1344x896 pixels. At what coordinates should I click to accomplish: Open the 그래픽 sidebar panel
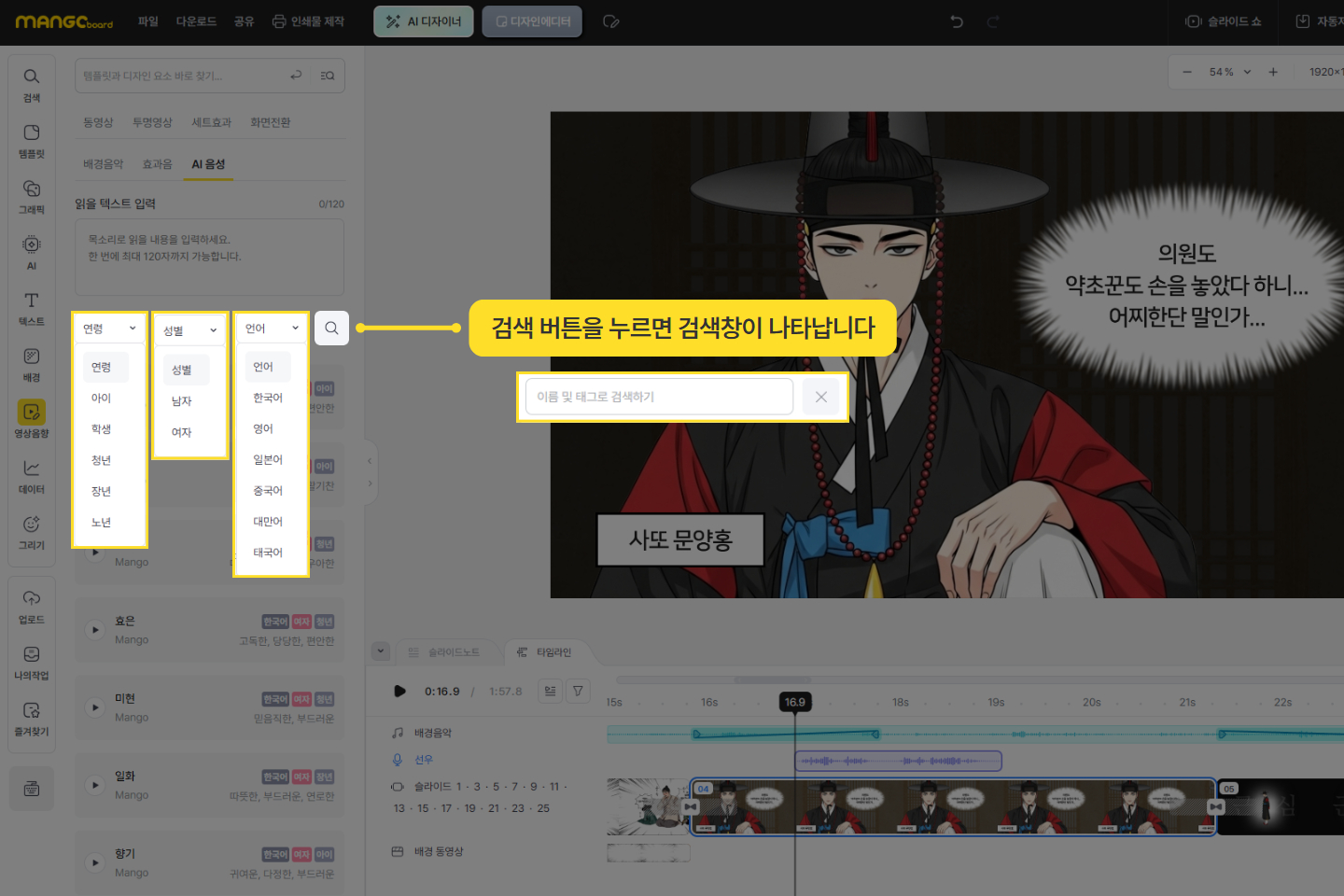32,196
